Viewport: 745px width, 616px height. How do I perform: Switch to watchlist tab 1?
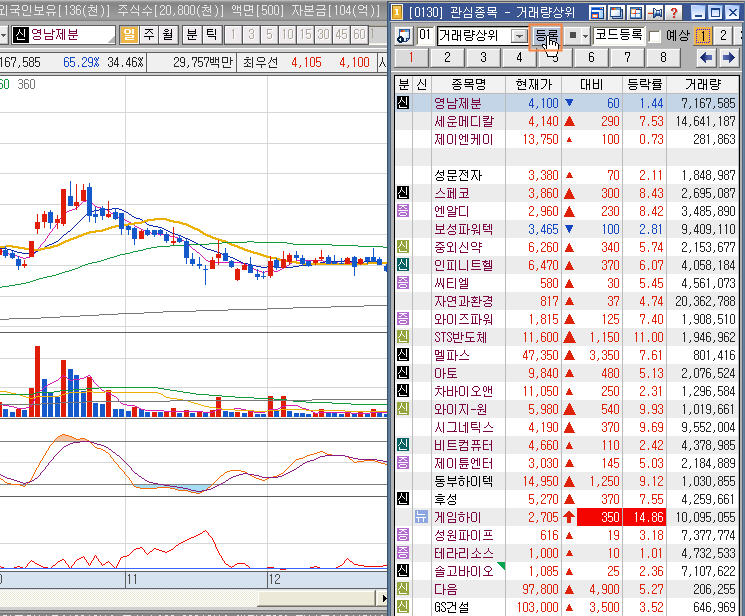click(x=411, y=58)
